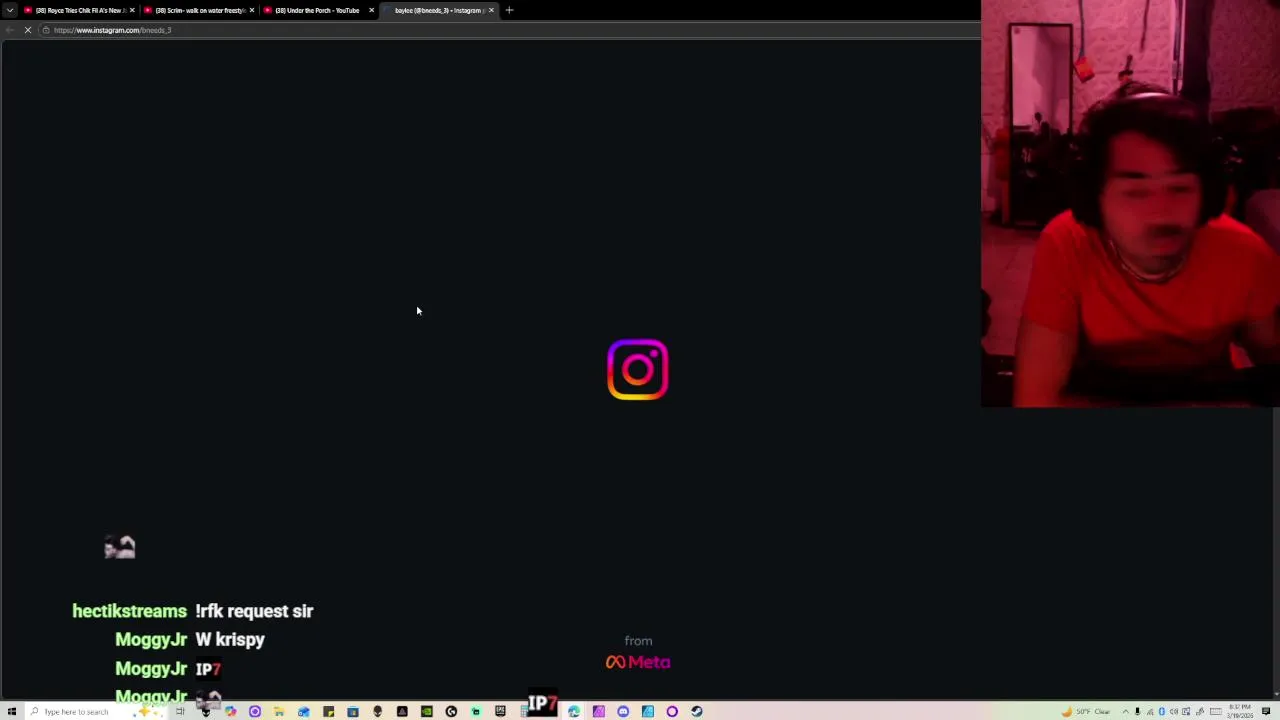View site information icon beside URL
Viewport: 1280px width, 720px height.
(x=46, y=30)
